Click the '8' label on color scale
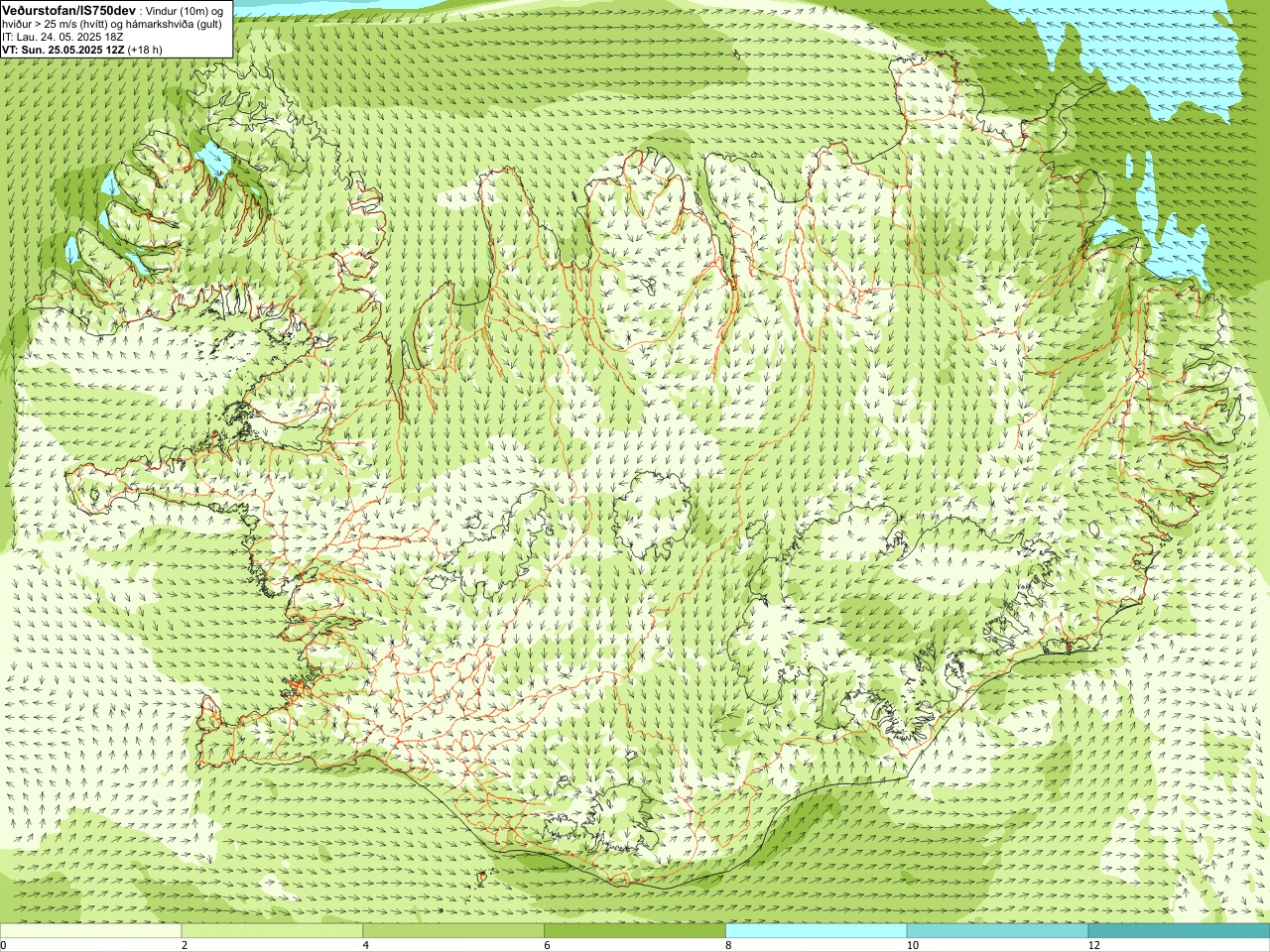The width and height of the screenshot is (1270, 952). click(x=729, y=945)
